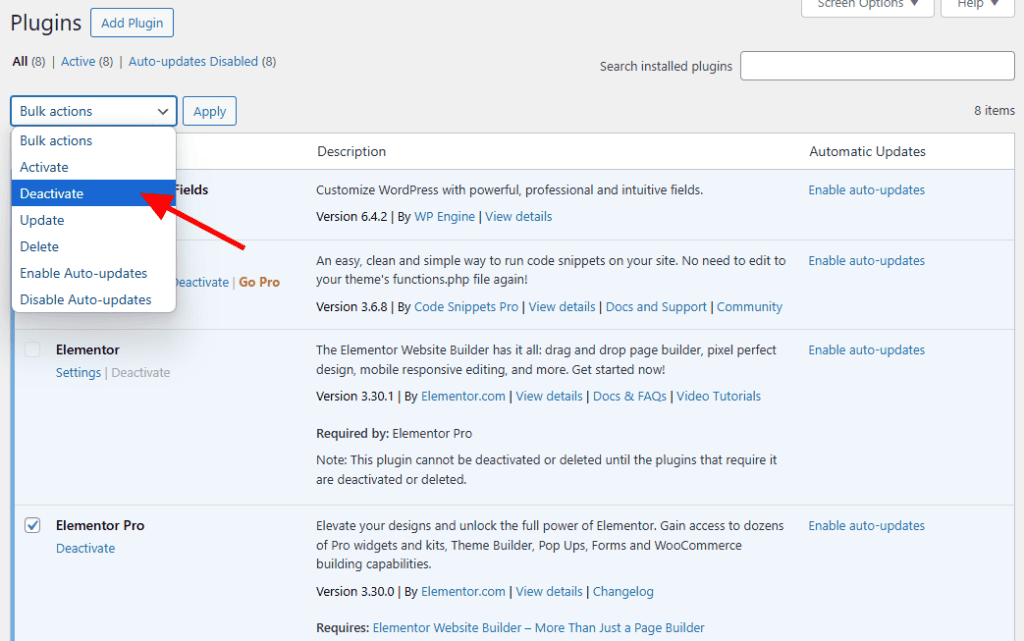
Task: Enable auto-updates for Code Snippets
Action: pyautogui.click(x=867, y=260)
